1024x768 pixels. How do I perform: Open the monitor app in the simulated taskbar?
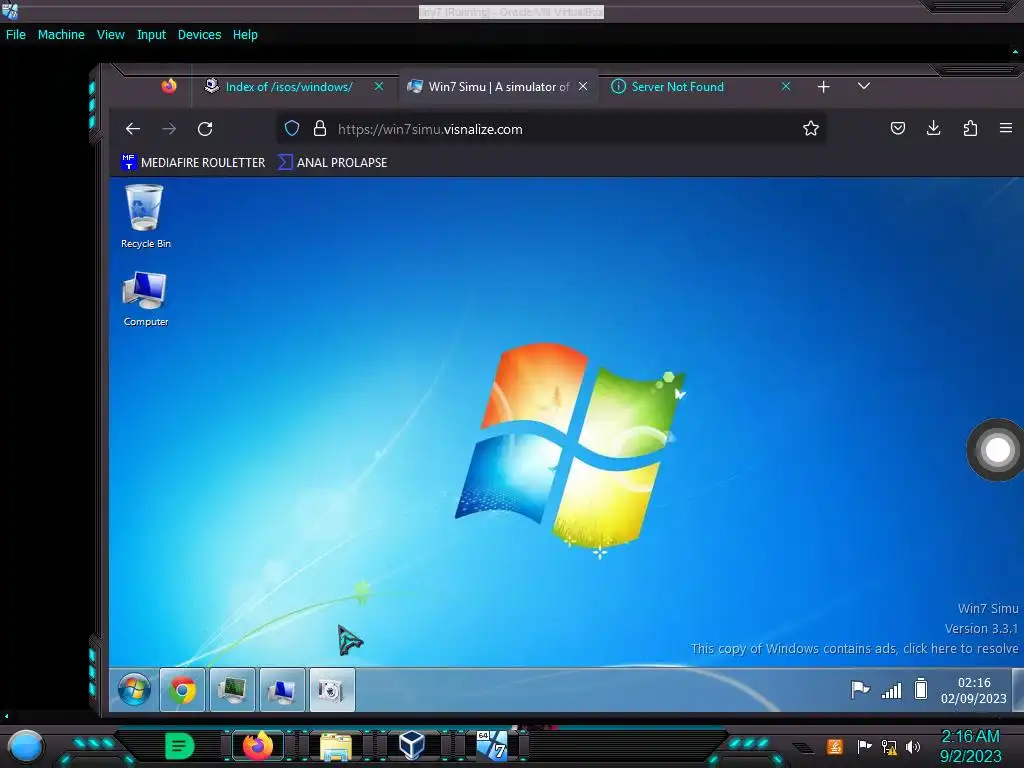(232, 690)
